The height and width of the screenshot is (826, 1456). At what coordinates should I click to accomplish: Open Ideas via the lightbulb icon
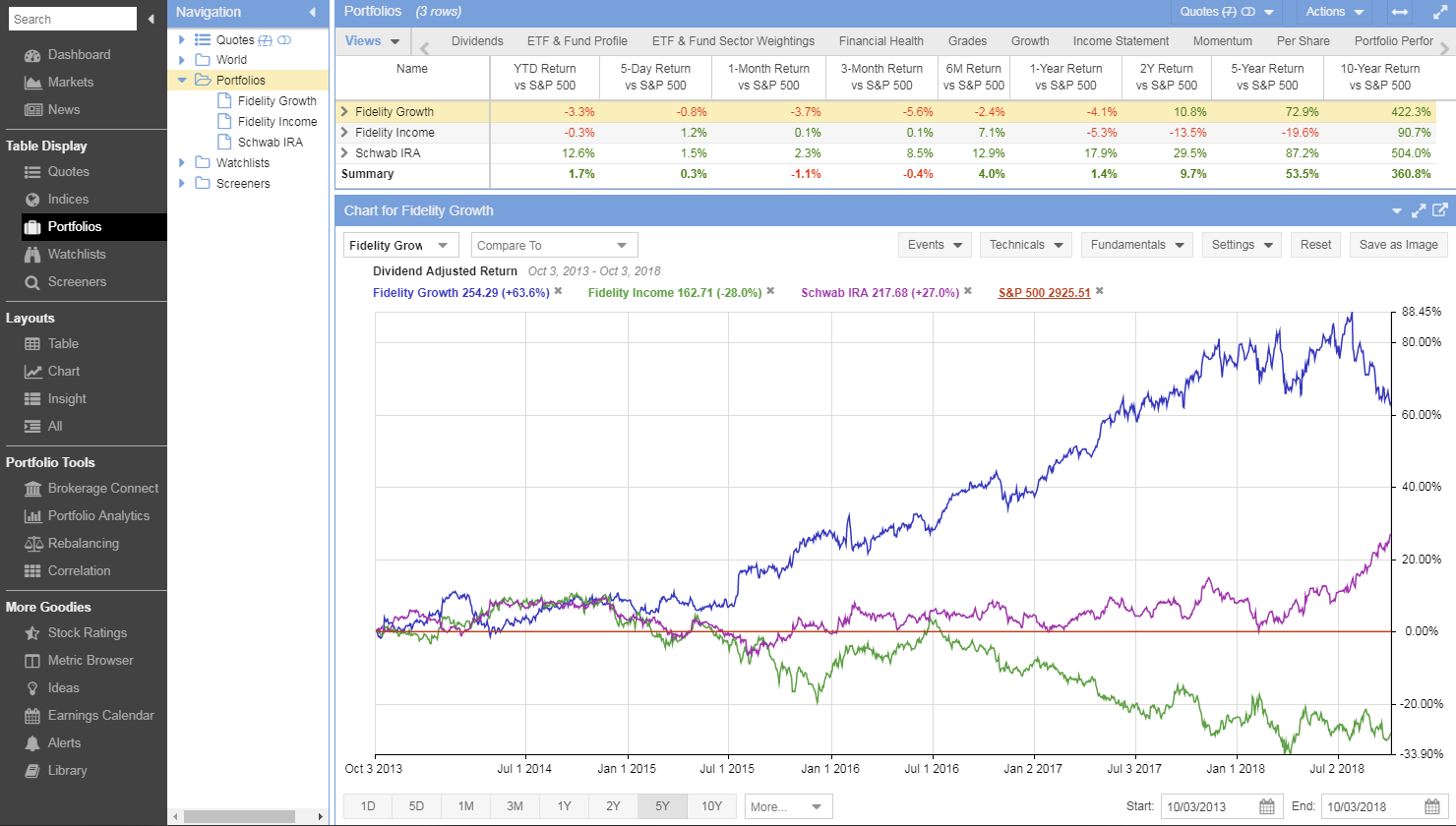click(x=31, y=688)
